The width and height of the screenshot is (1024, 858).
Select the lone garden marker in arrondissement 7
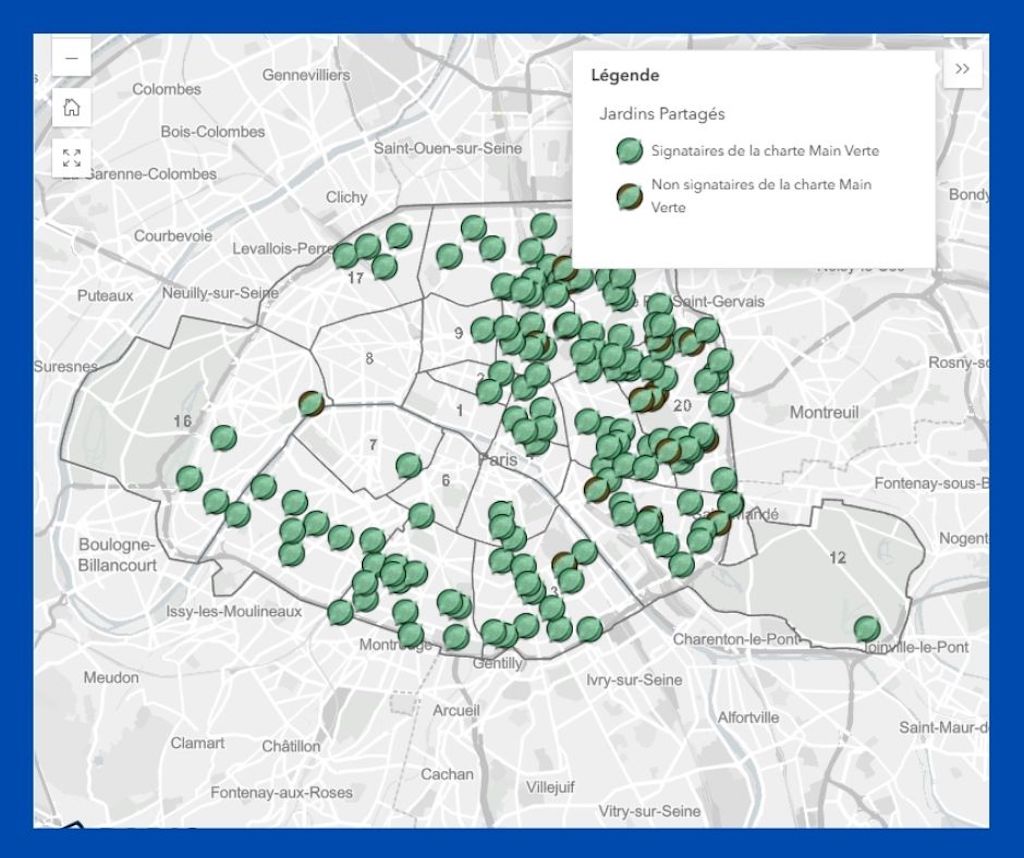pyautogui.click(x=408, y=465)
